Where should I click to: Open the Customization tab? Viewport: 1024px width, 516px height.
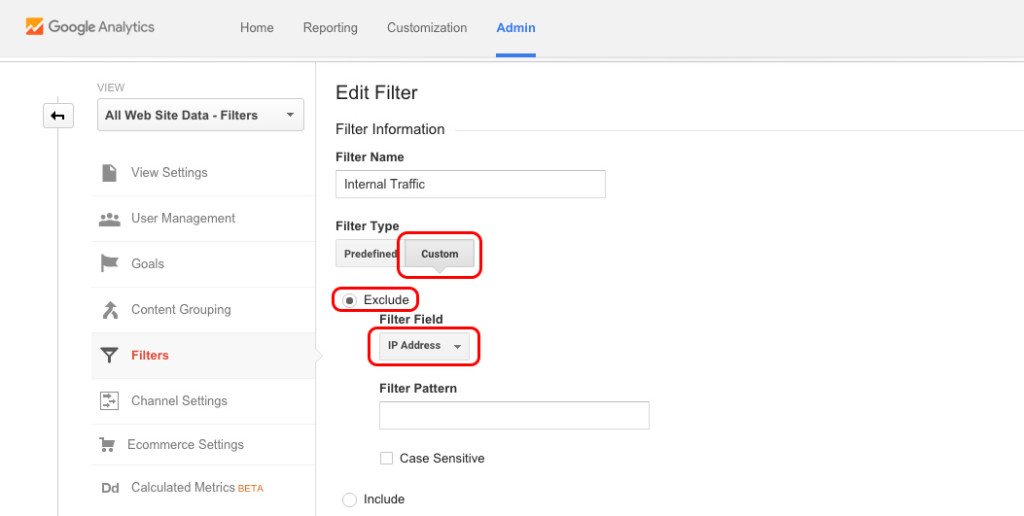tap(427, 27)
